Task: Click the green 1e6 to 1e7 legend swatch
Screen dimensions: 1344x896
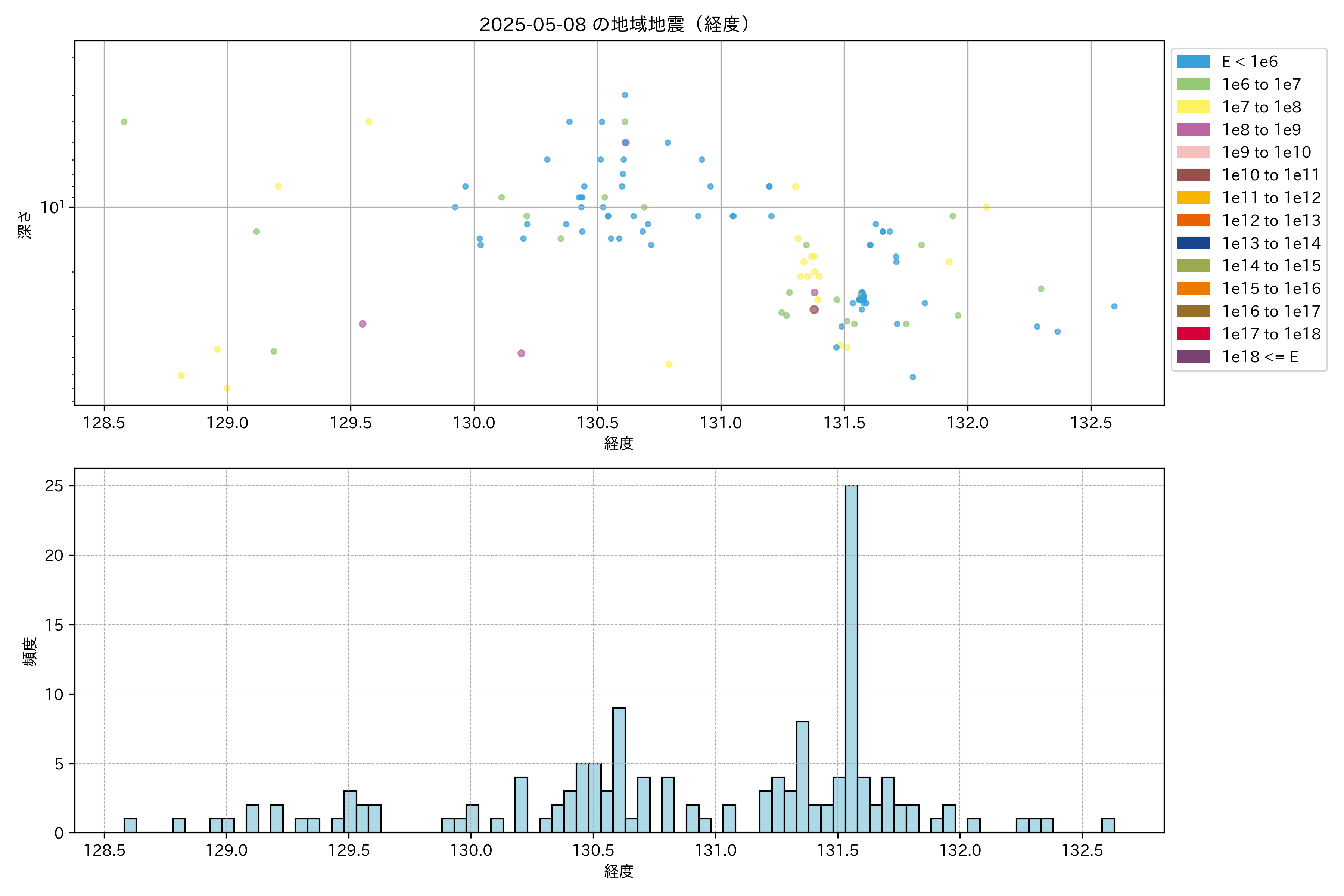Action: (1192, 84)
